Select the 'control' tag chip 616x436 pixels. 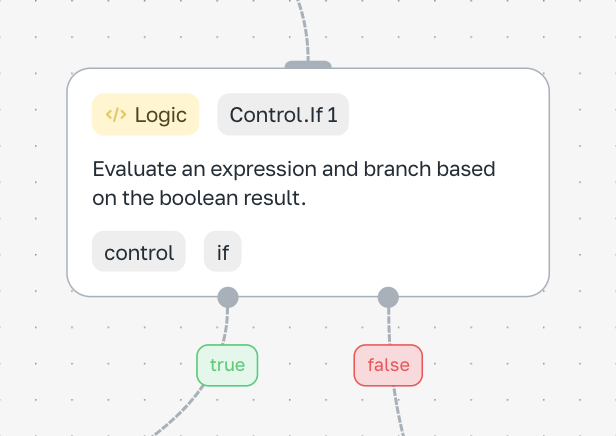[139, 251]
